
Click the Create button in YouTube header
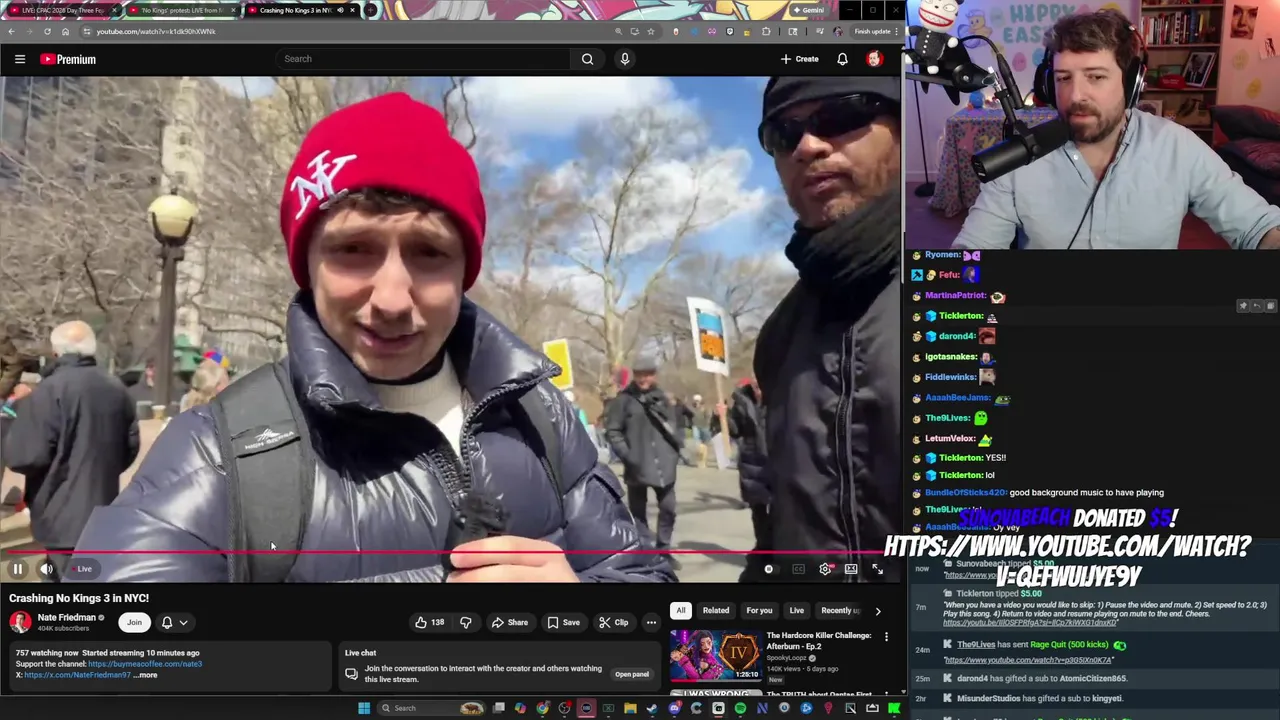click(799, 59)
